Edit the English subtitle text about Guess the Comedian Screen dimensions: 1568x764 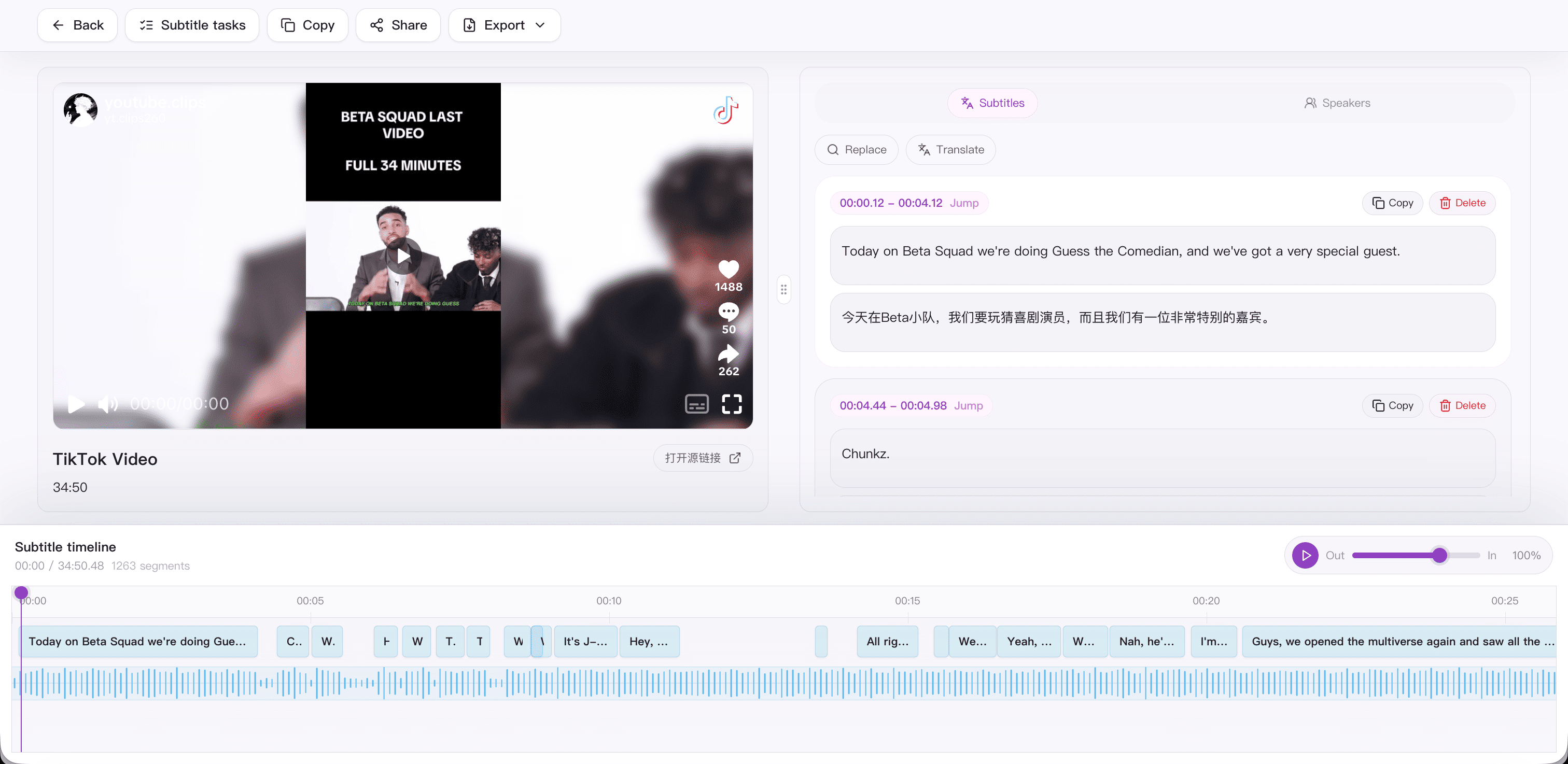point(1163,256)
